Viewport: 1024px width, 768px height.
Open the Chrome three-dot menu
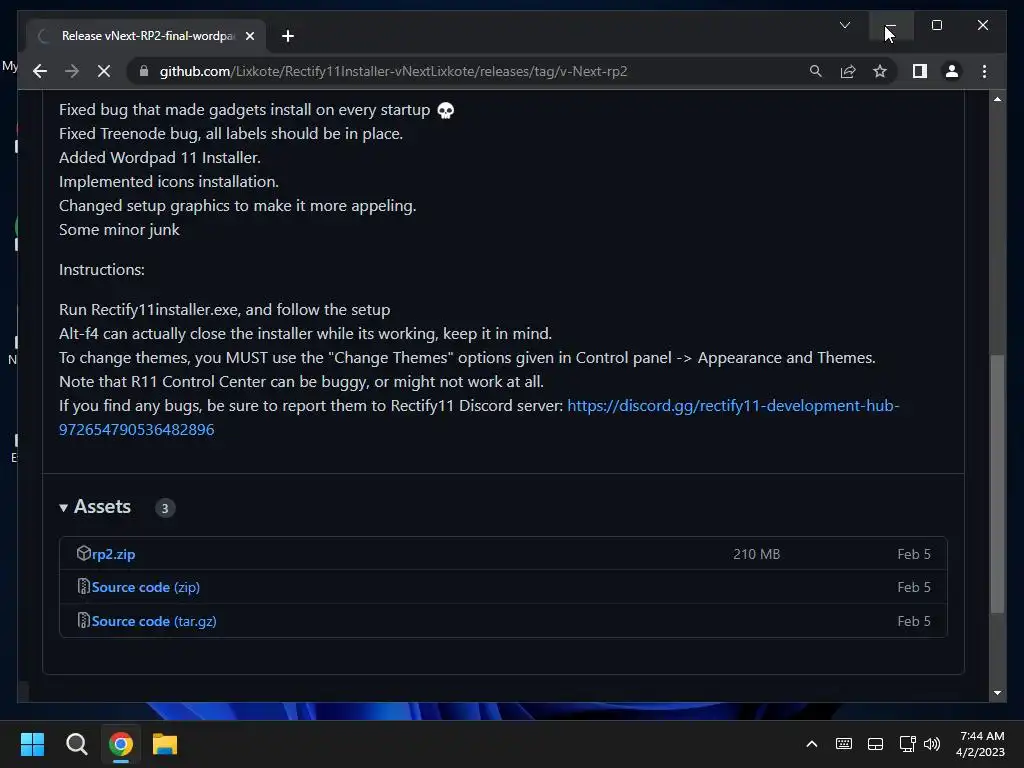pyautogui.click(x=984, y=71)
